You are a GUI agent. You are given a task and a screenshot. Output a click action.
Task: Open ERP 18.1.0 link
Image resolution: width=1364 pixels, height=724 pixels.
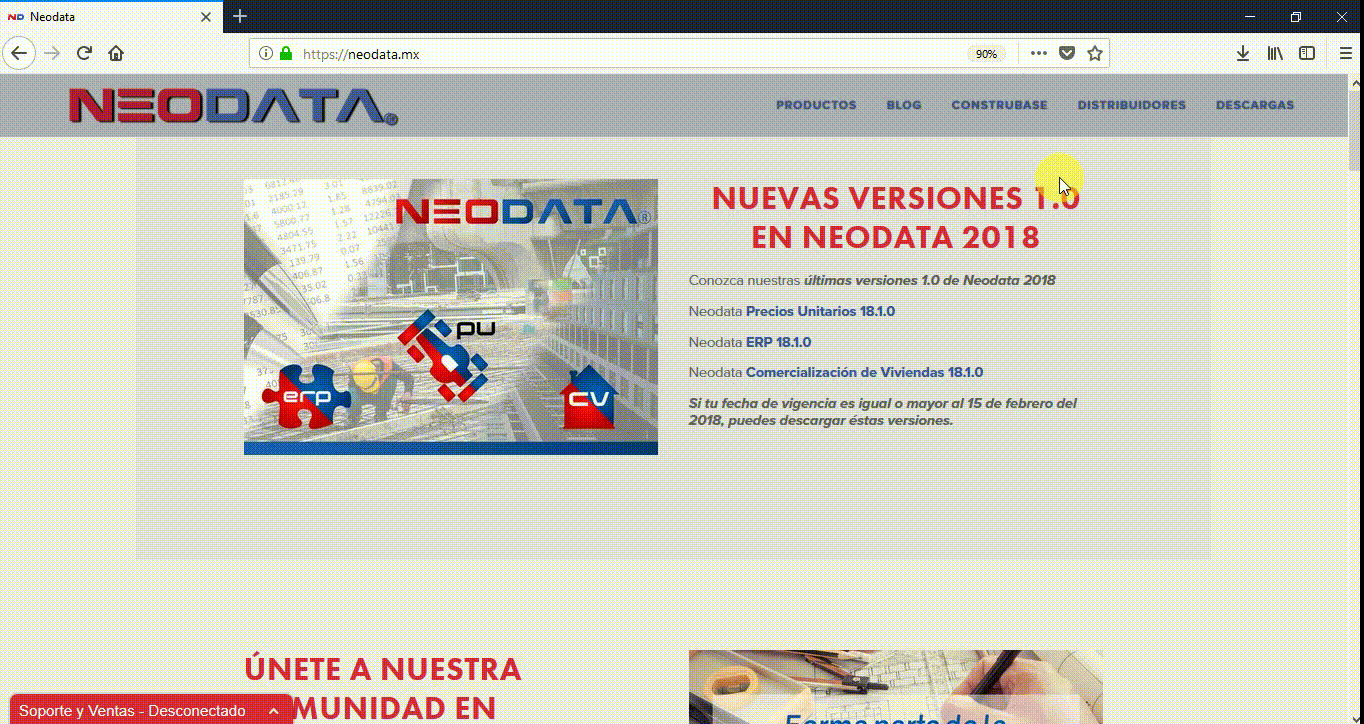pos(778,342)
